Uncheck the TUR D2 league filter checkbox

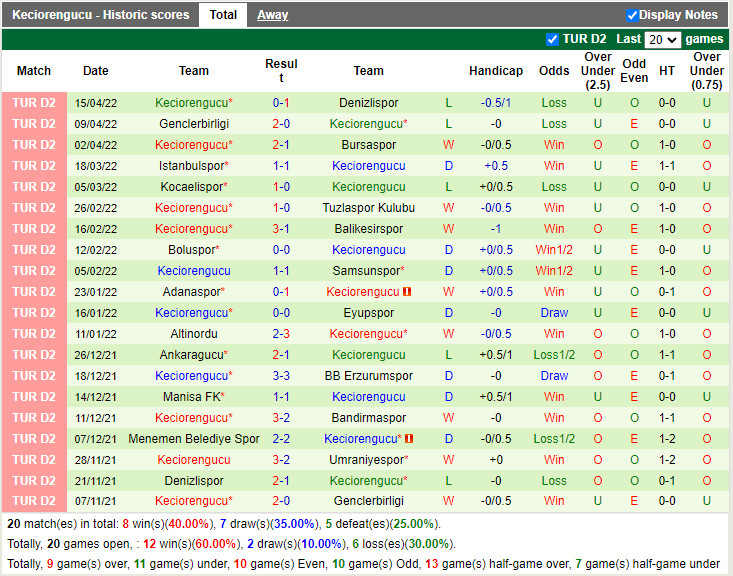[552, 39]
